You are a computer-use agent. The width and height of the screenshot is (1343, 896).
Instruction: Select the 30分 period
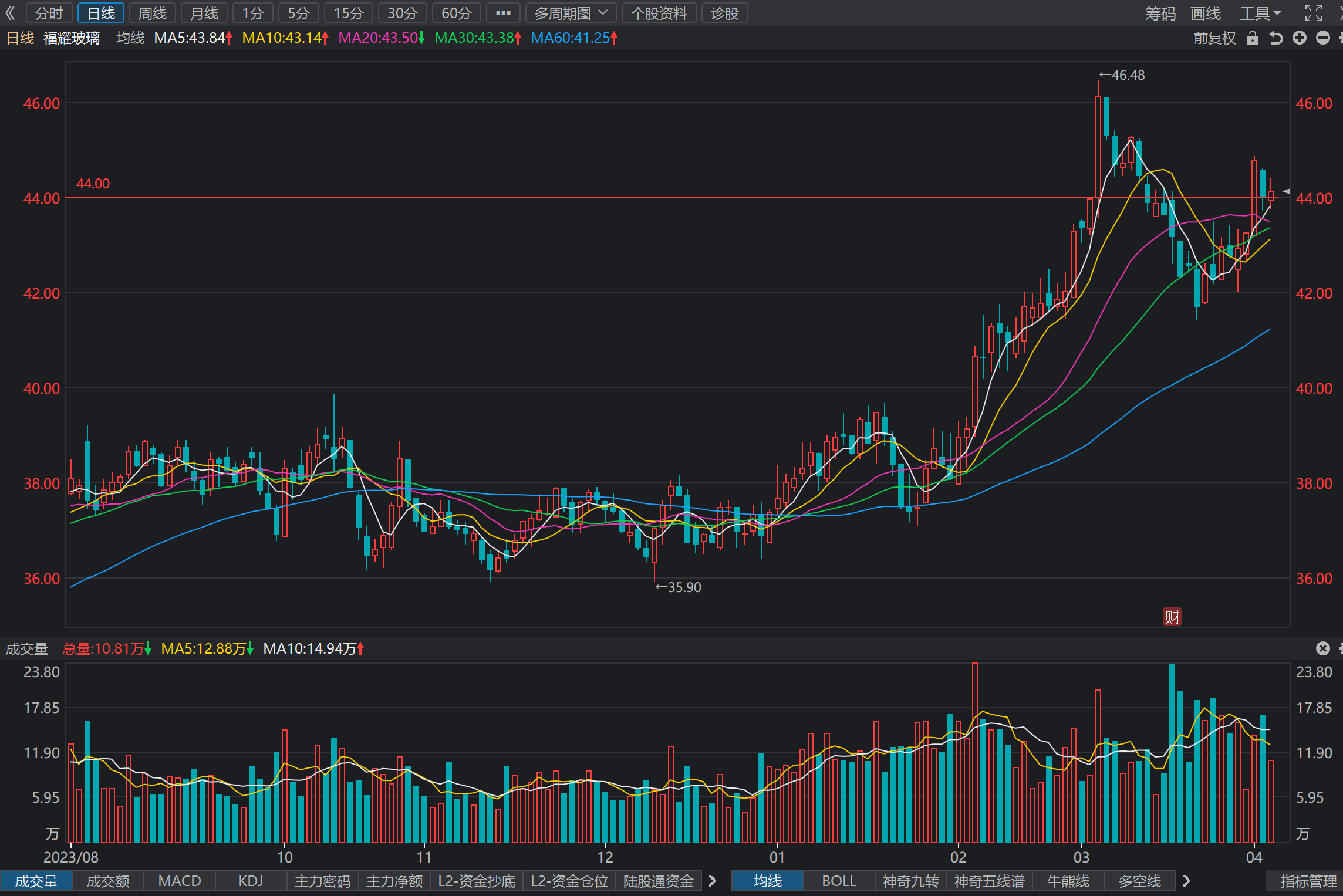403,13
